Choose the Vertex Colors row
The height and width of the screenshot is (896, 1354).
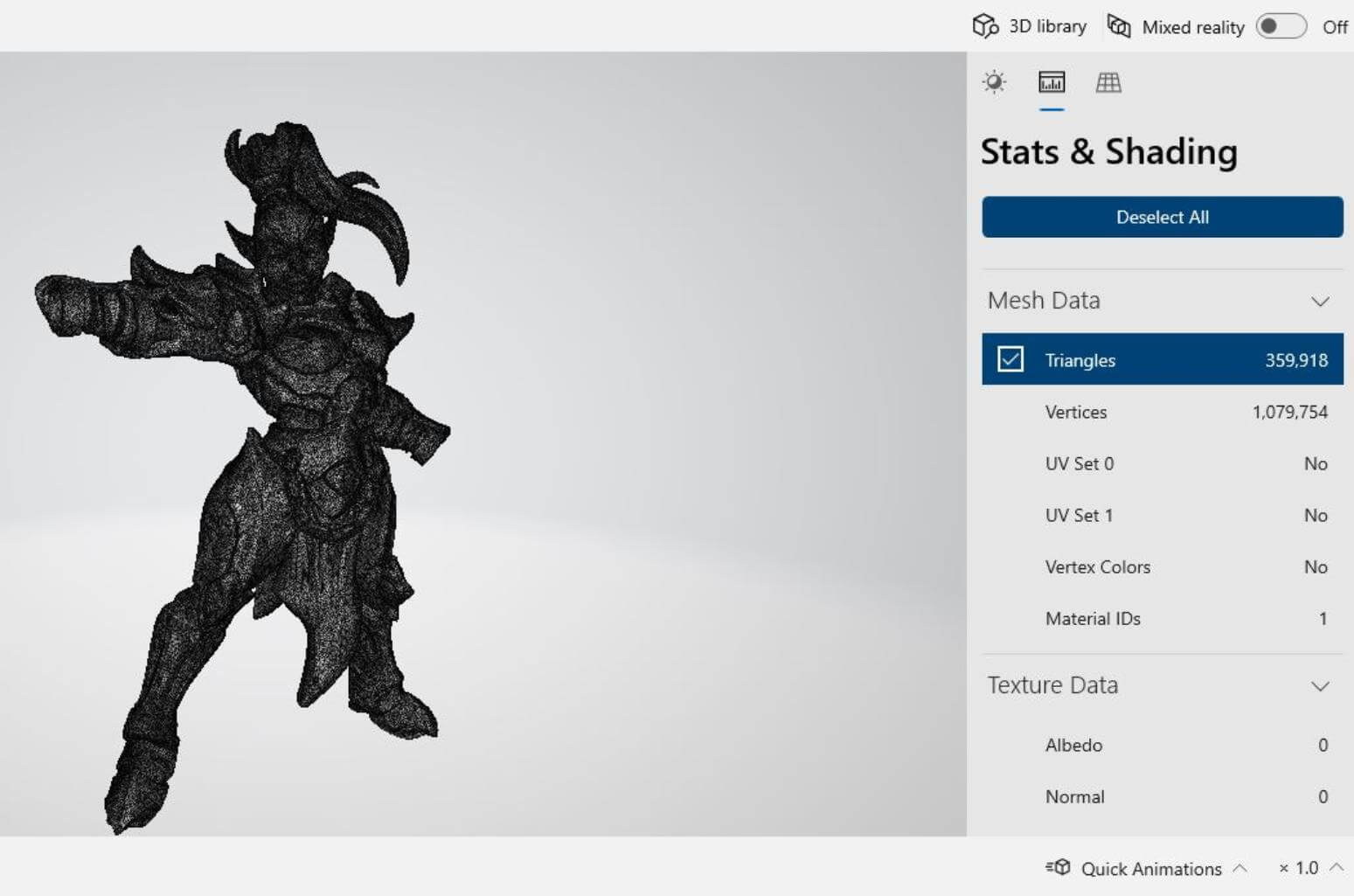click(1162, 566)
